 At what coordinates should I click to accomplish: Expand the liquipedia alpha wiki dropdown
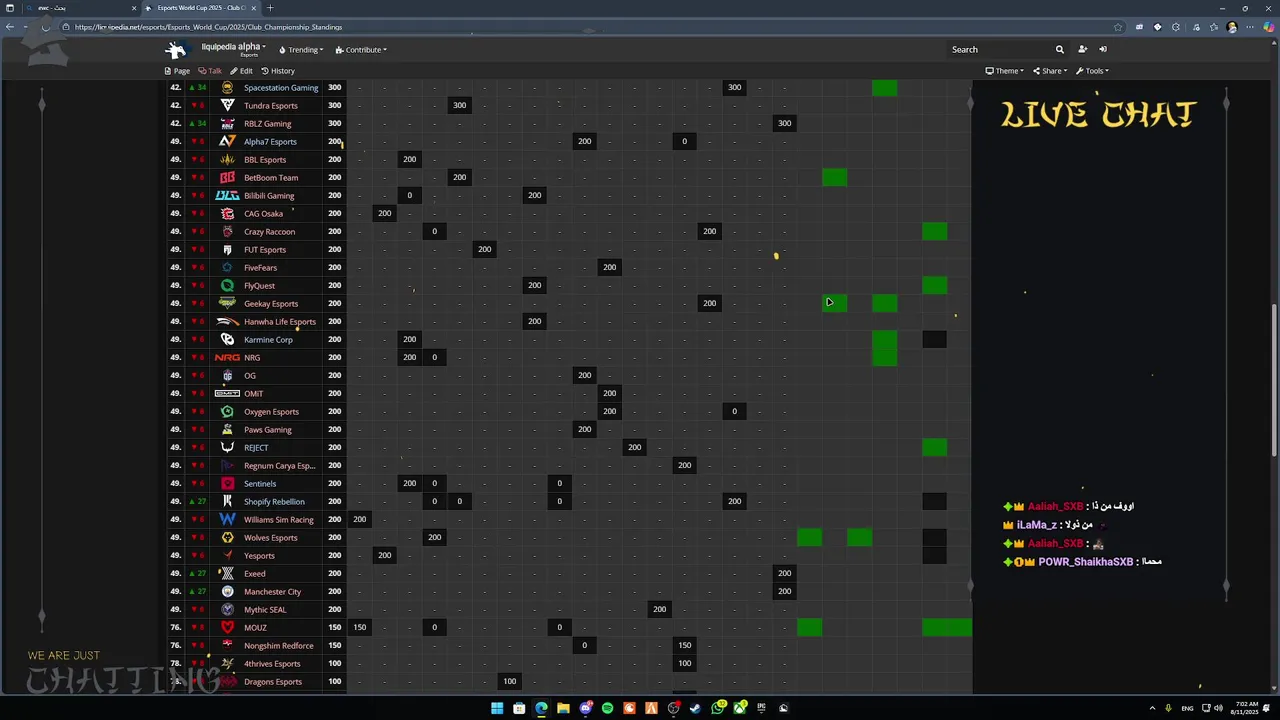click(x=233, y=47)
